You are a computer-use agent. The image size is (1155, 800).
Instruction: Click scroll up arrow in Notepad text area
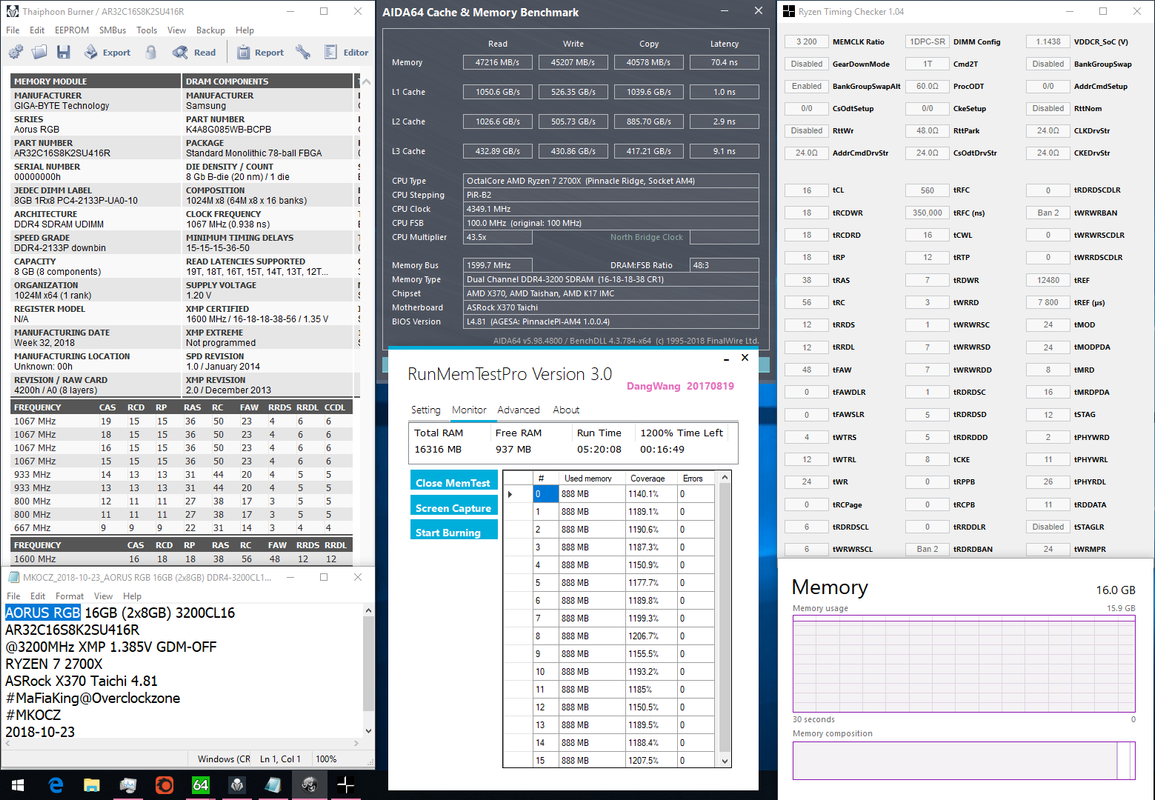click(368, 611)
